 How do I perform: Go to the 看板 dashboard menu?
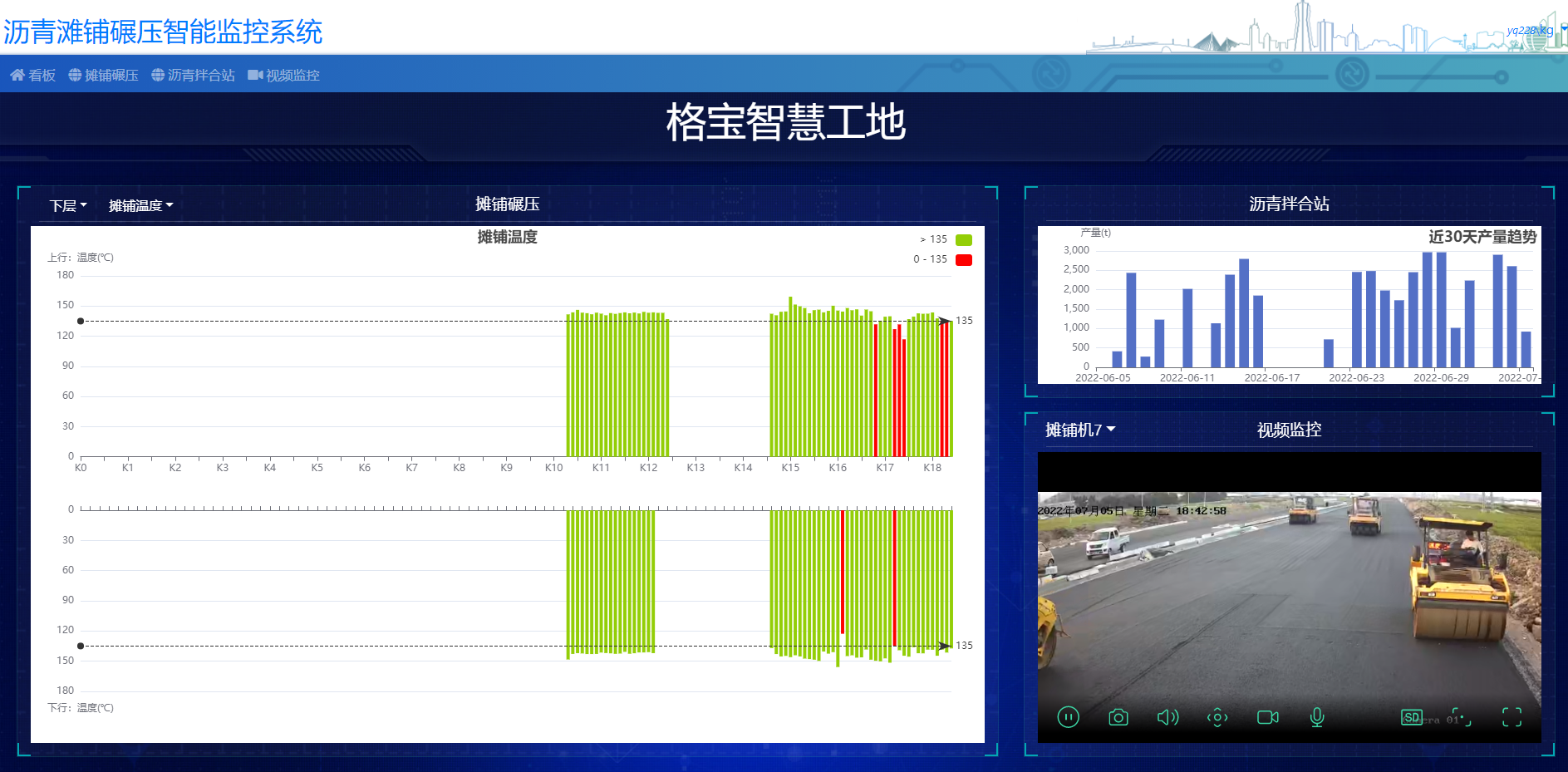pyautogui.click(x=33, y=76)
